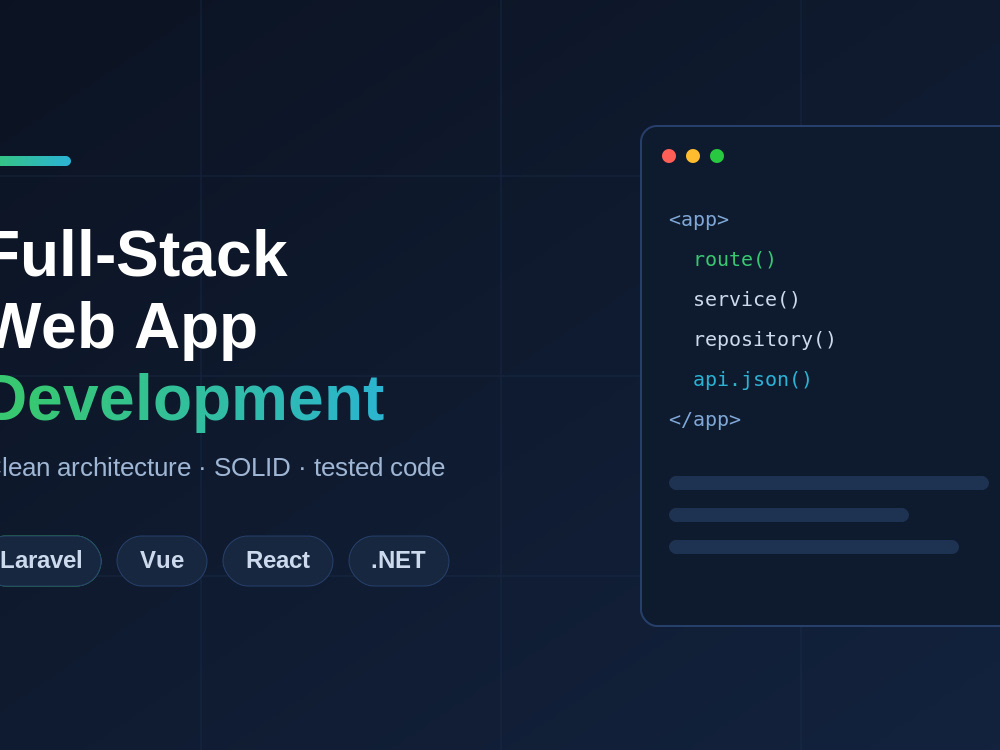Screen dimensions: 1000x750
Task: Select the Vue tag pill
Action: [162, 561]
